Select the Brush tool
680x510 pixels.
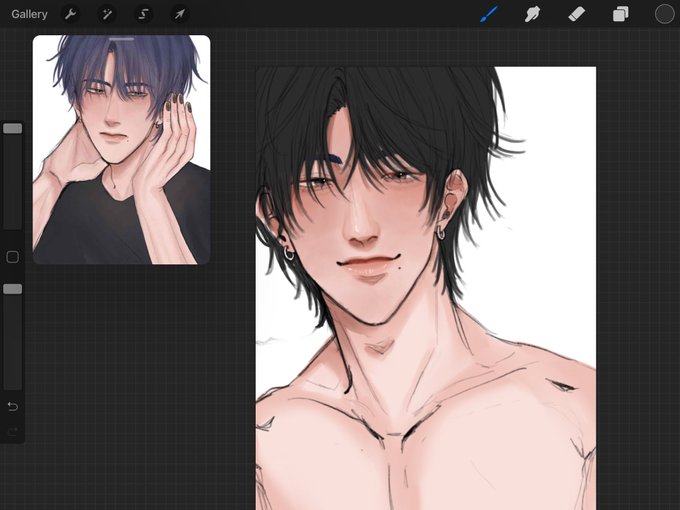489,14
